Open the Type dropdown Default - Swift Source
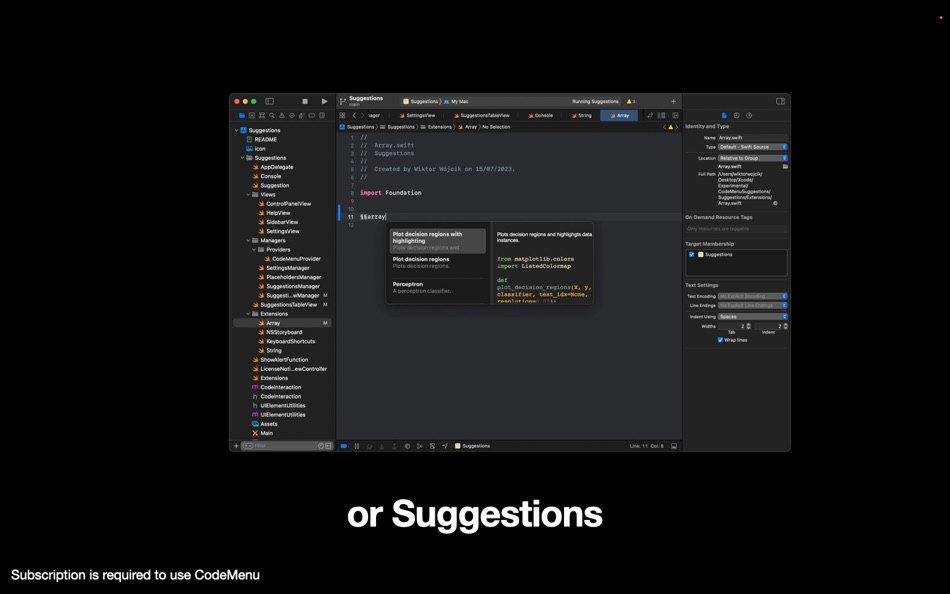Image resolution: width=950 pixels, height=594 pixels. click(x=752, y=147)
